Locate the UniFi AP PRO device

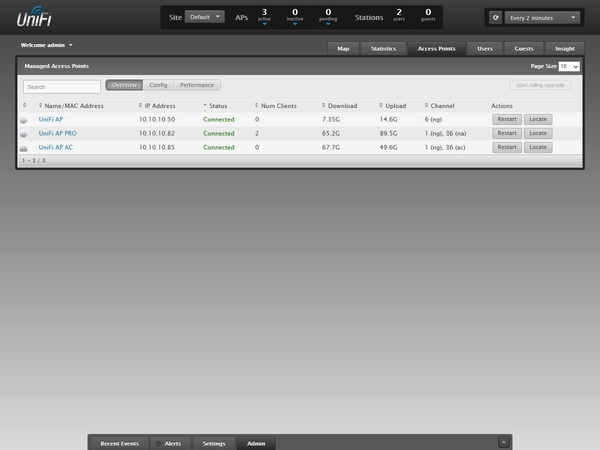point(538,133)
